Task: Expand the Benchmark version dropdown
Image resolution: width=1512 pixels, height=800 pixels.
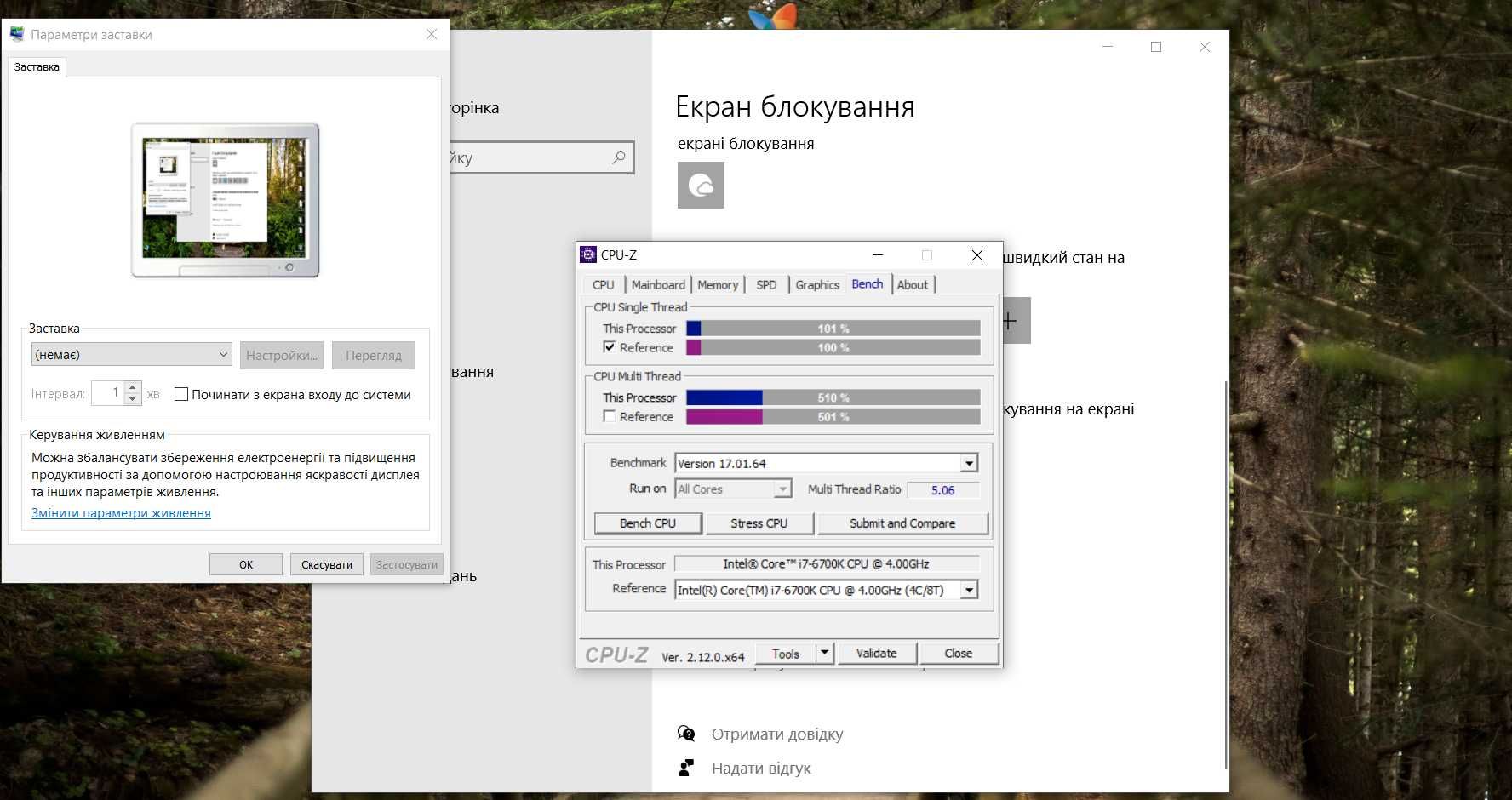Action: tap(969, 463)
